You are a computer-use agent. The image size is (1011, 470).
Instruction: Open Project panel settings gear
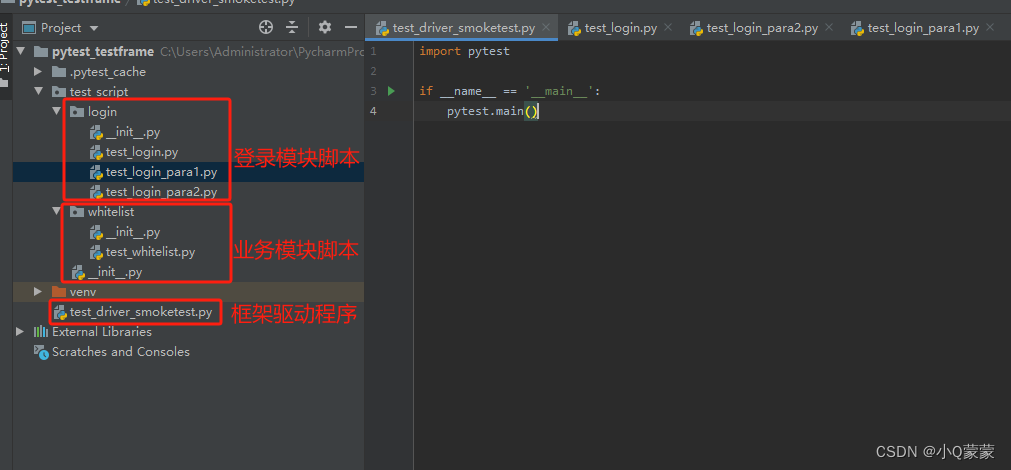click(325, 27)
